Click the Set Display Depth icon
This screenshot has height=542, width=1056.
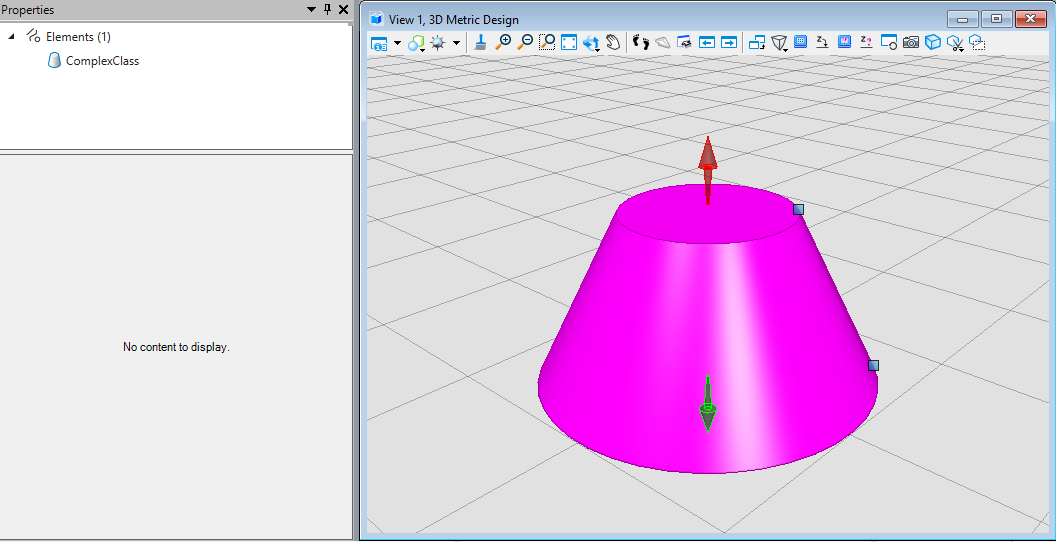click(x=800, y=42)
